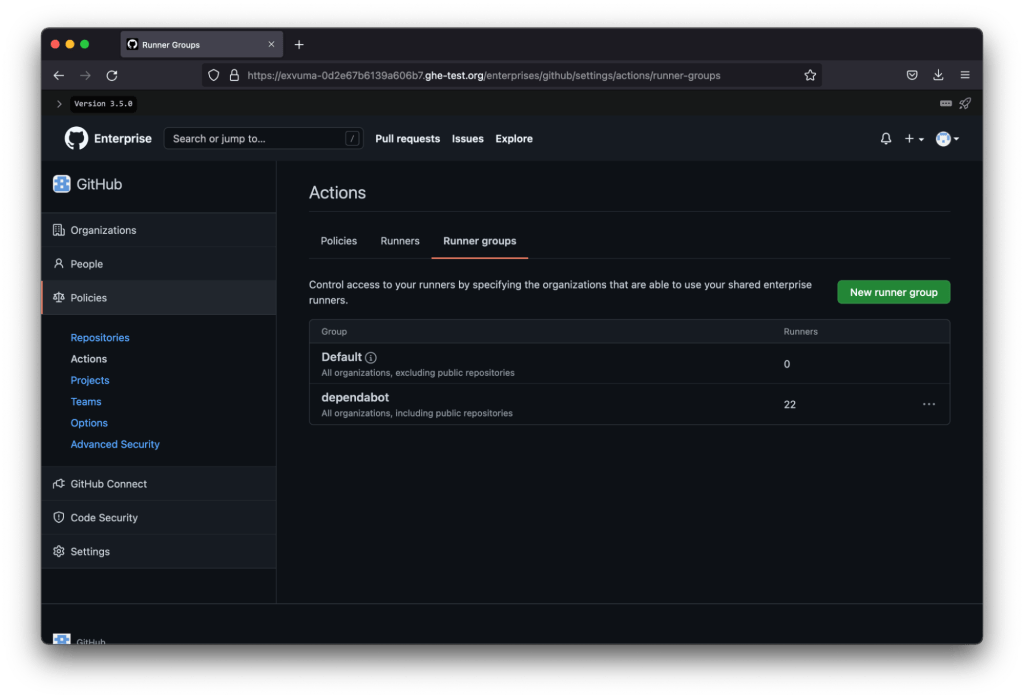The width and height of the screenshot is (1024, 699).
Task: Open the dependabot group options menu
Action: click(x=928, y=404)
